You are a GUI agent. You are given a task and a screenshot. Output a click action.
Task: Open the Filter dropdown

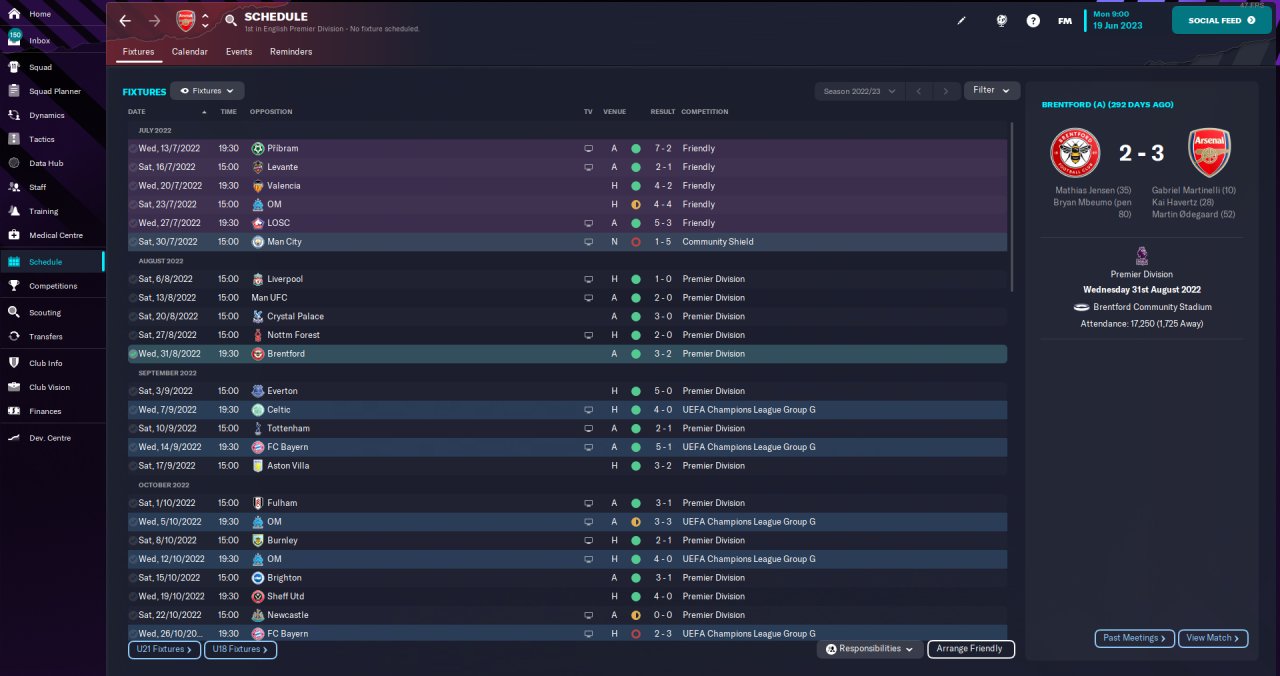[992, 90]
